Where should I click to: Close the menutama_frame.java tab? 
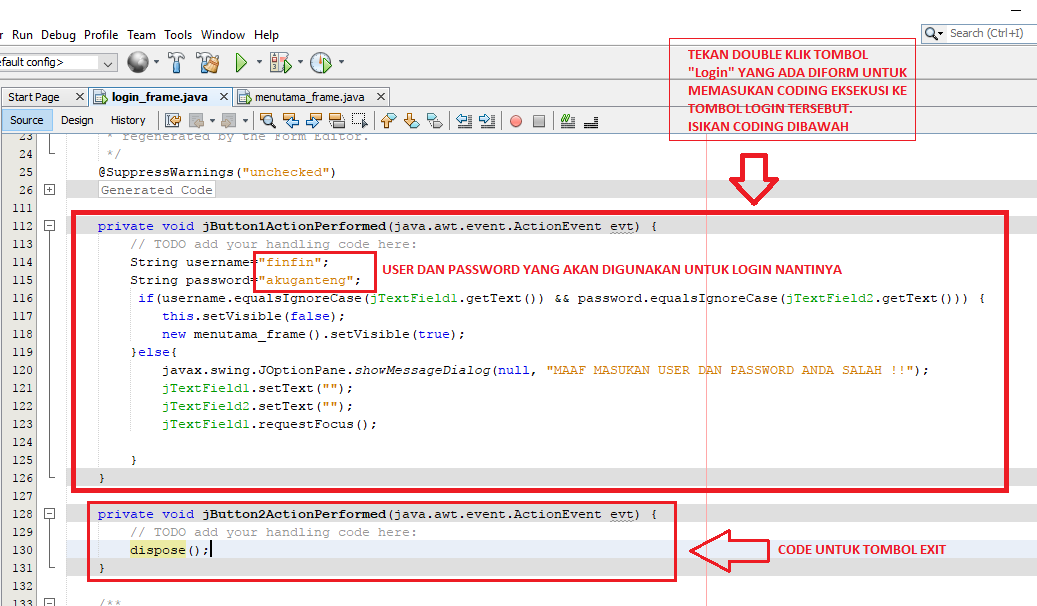pyautogui.click(x=380, y=97)
